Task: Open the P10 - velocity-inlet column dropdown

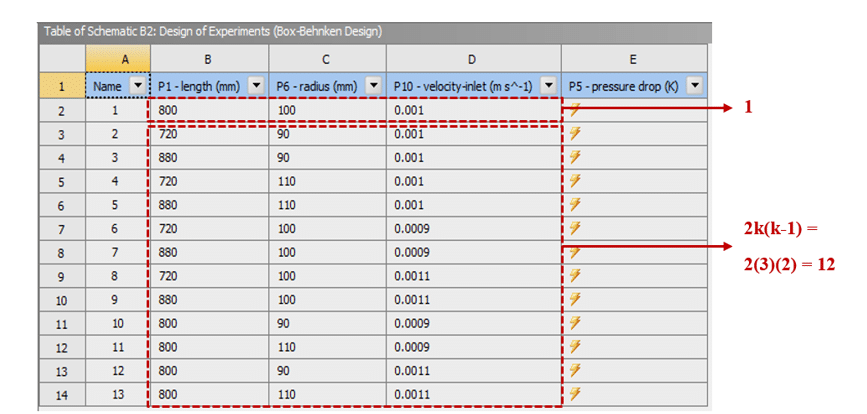Action: [547, 86]
